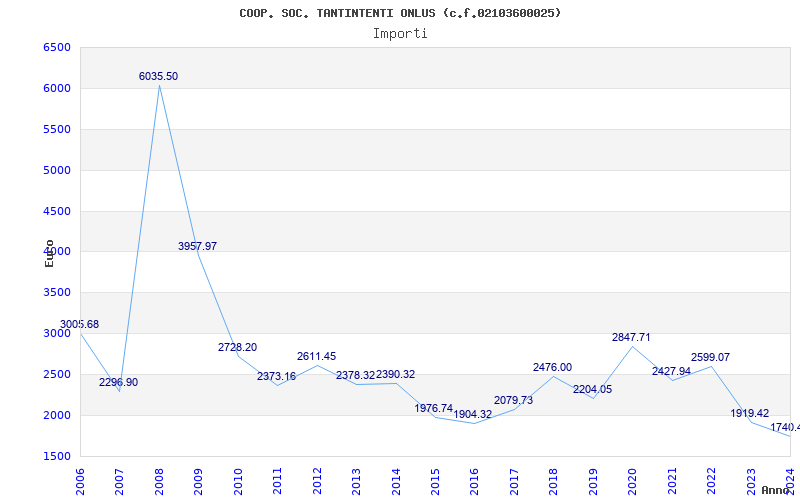Pick the 1976.74 data label
The image size is (800, 500).
tap(434, 408)
